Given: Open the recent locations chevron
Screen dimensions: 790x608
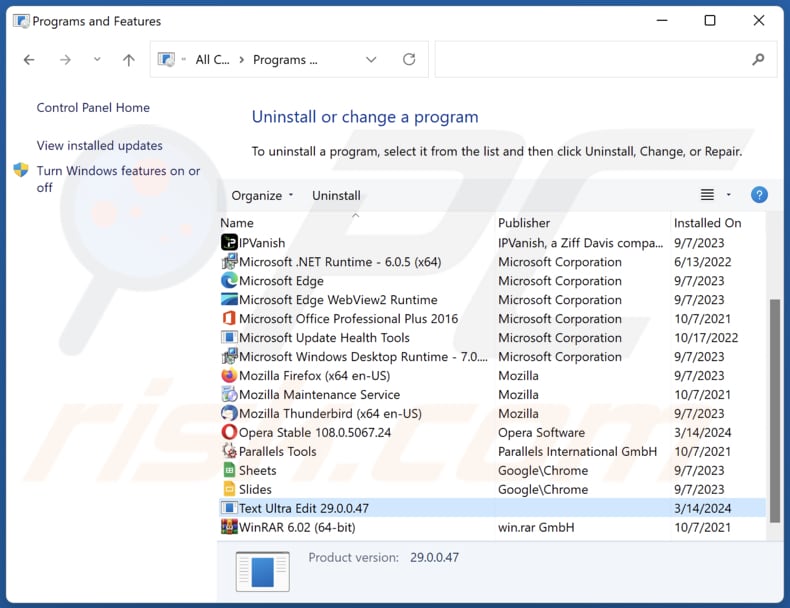Looking at the screenshot, I should [x=97, y=60].
